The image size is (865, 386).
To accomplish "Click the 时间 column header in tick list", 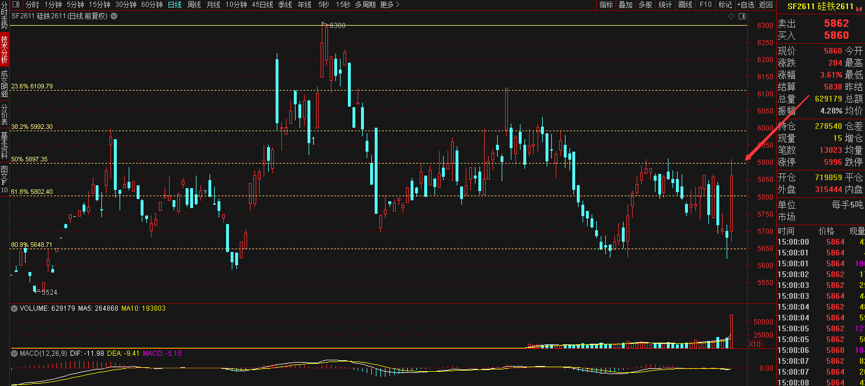I will 786,230.
